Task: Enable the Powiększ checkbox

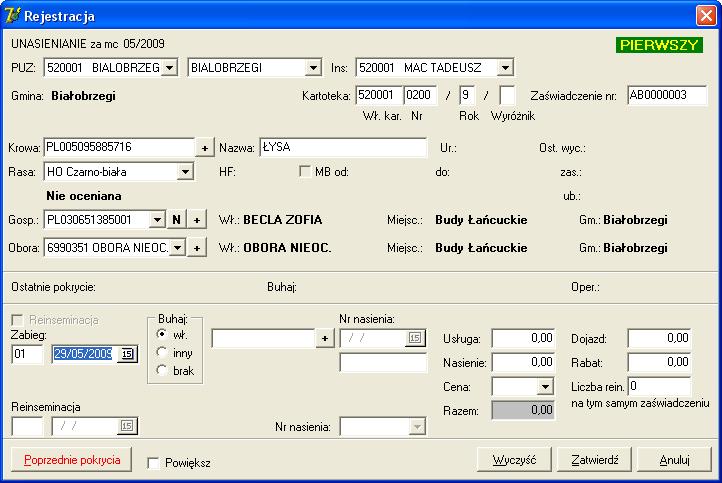Action: [153, 463]
